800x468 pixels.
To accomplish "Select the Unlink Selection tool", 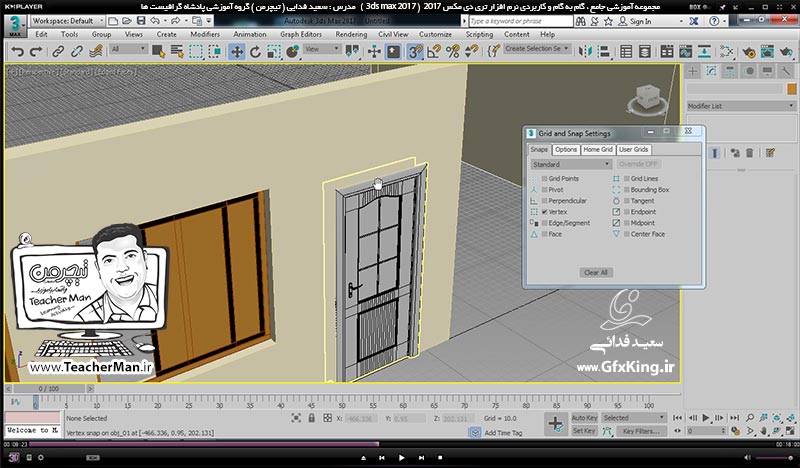I will point(77,52).
